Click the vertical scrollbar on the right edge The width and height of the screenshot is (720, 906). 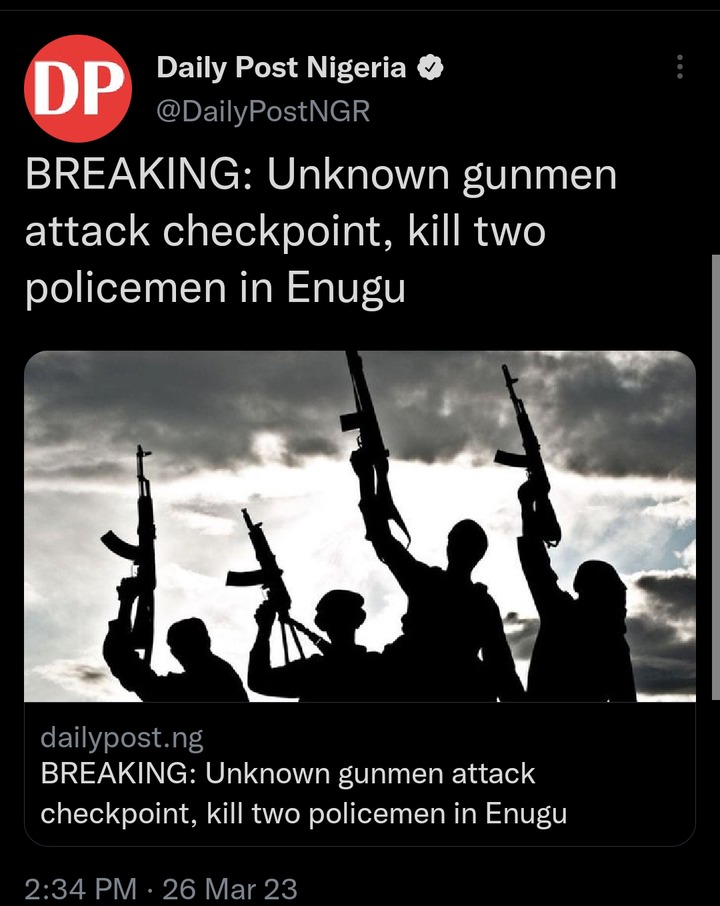coord(716,477)
